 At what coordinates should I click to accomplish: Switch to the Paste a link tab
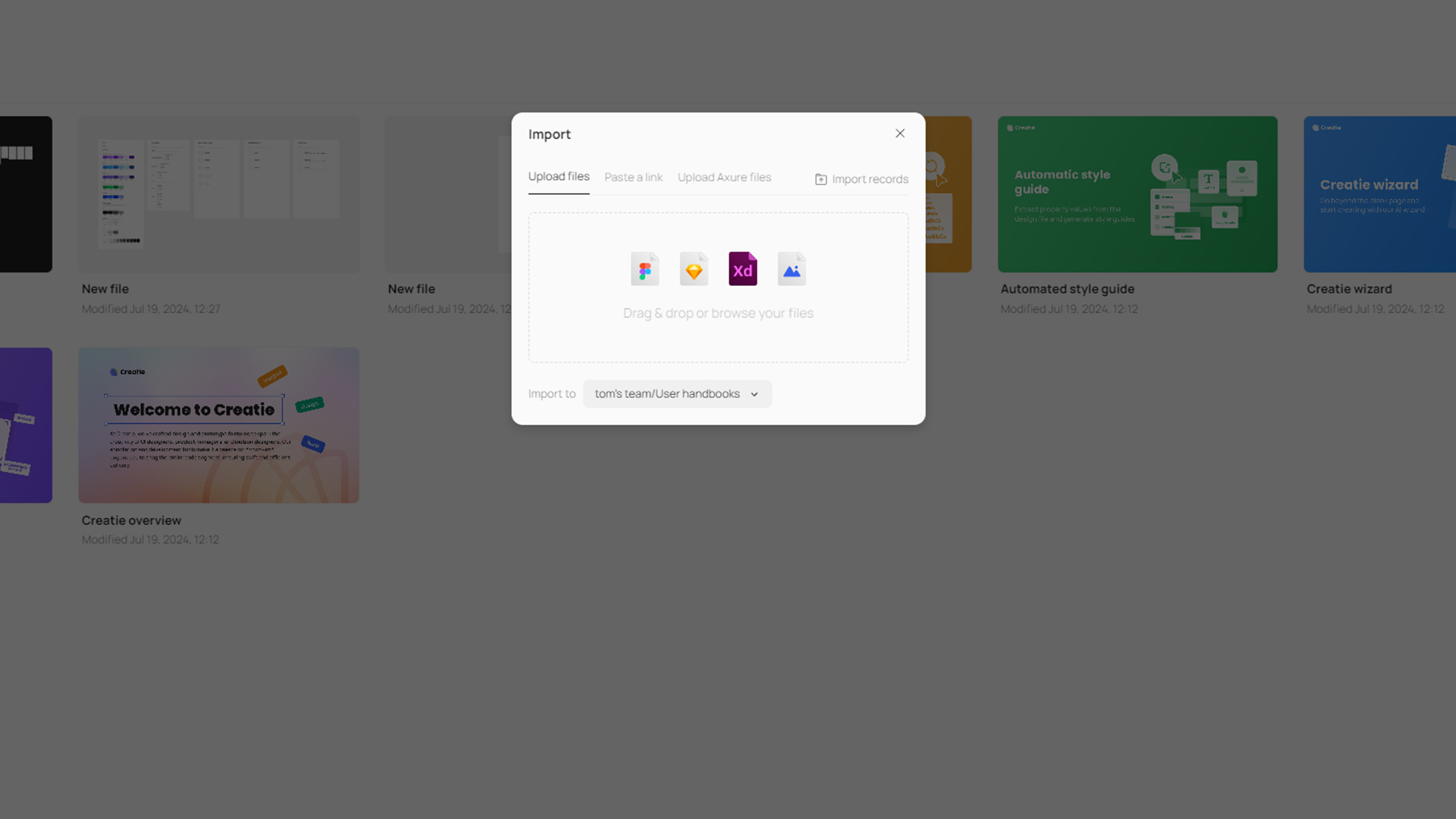tap(633, 177)
